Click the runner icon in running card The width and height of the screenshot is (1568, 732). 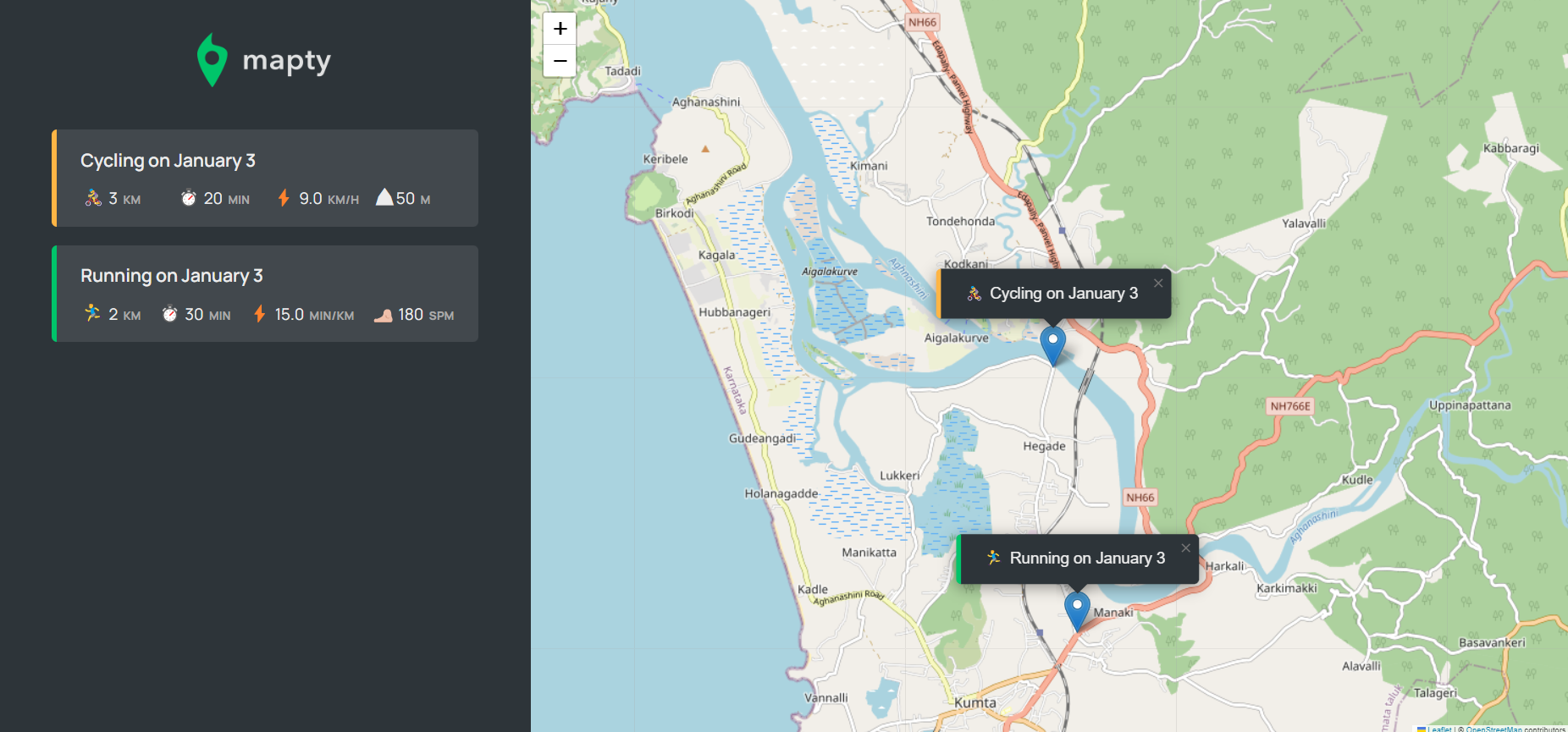pos(92,314)
